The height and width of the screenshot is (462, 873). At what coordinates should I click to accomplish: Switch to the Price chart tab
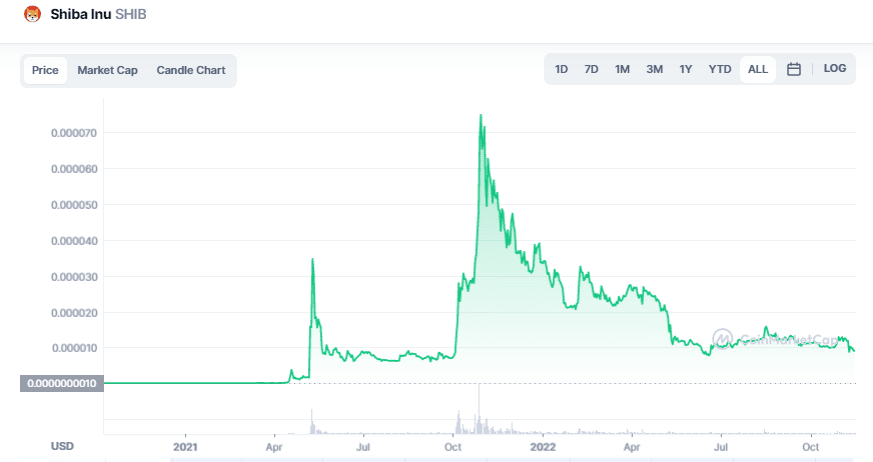pos(45,70)
